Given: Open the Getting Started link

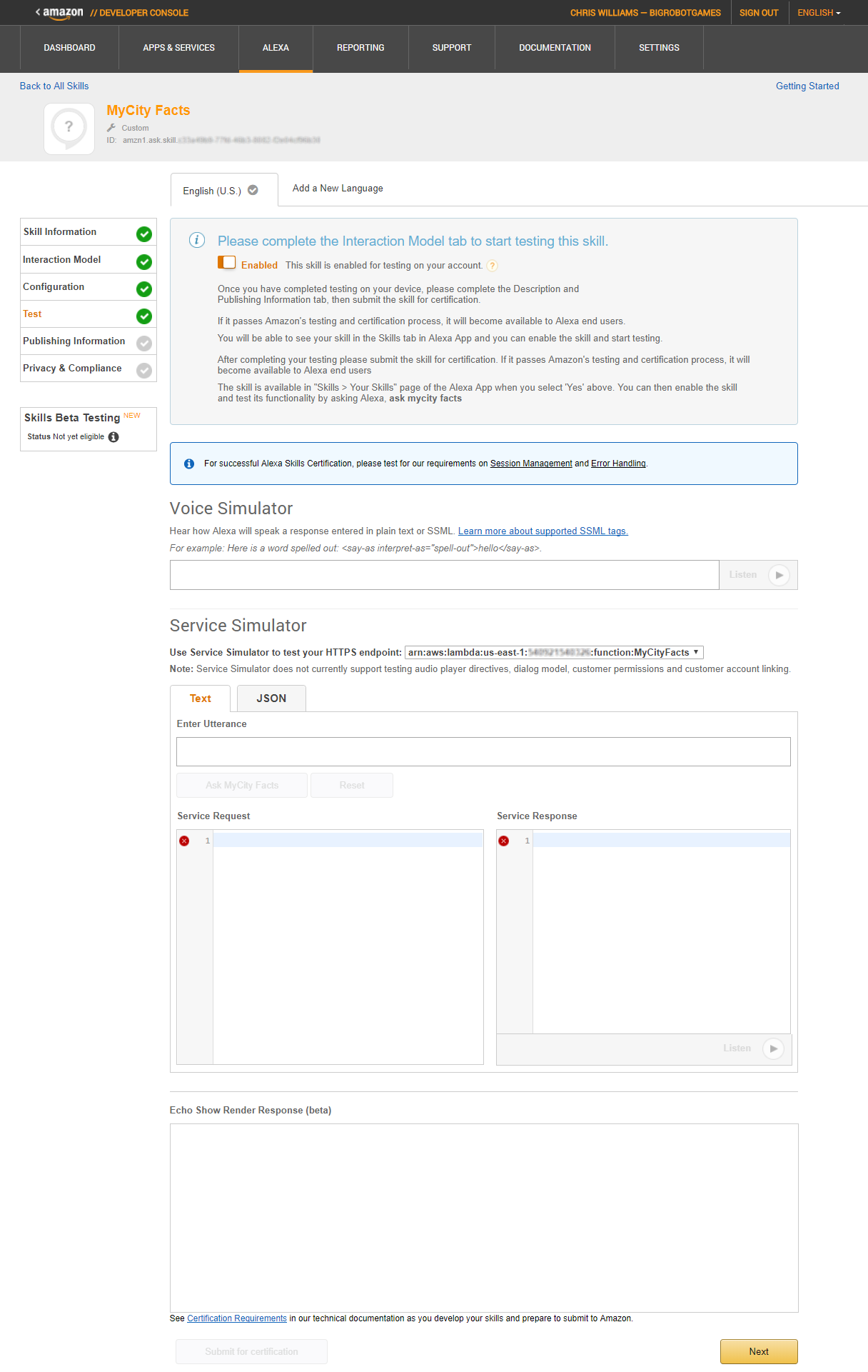Looking at the screenshot, I should 807,86.
